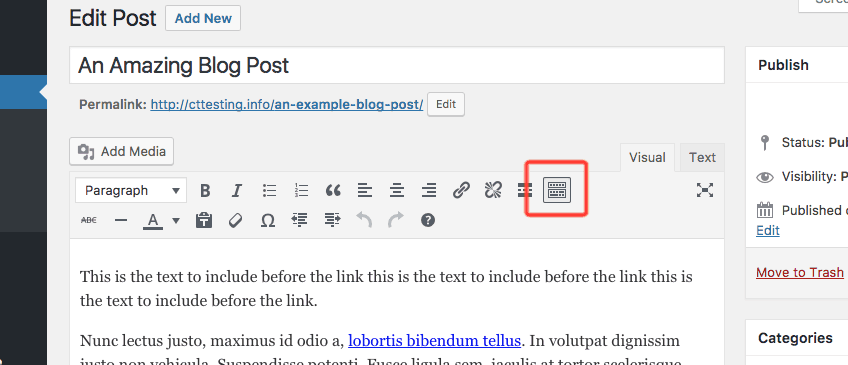
Task: Click the Visibility eye icon
Action: (x=765, y=177)
